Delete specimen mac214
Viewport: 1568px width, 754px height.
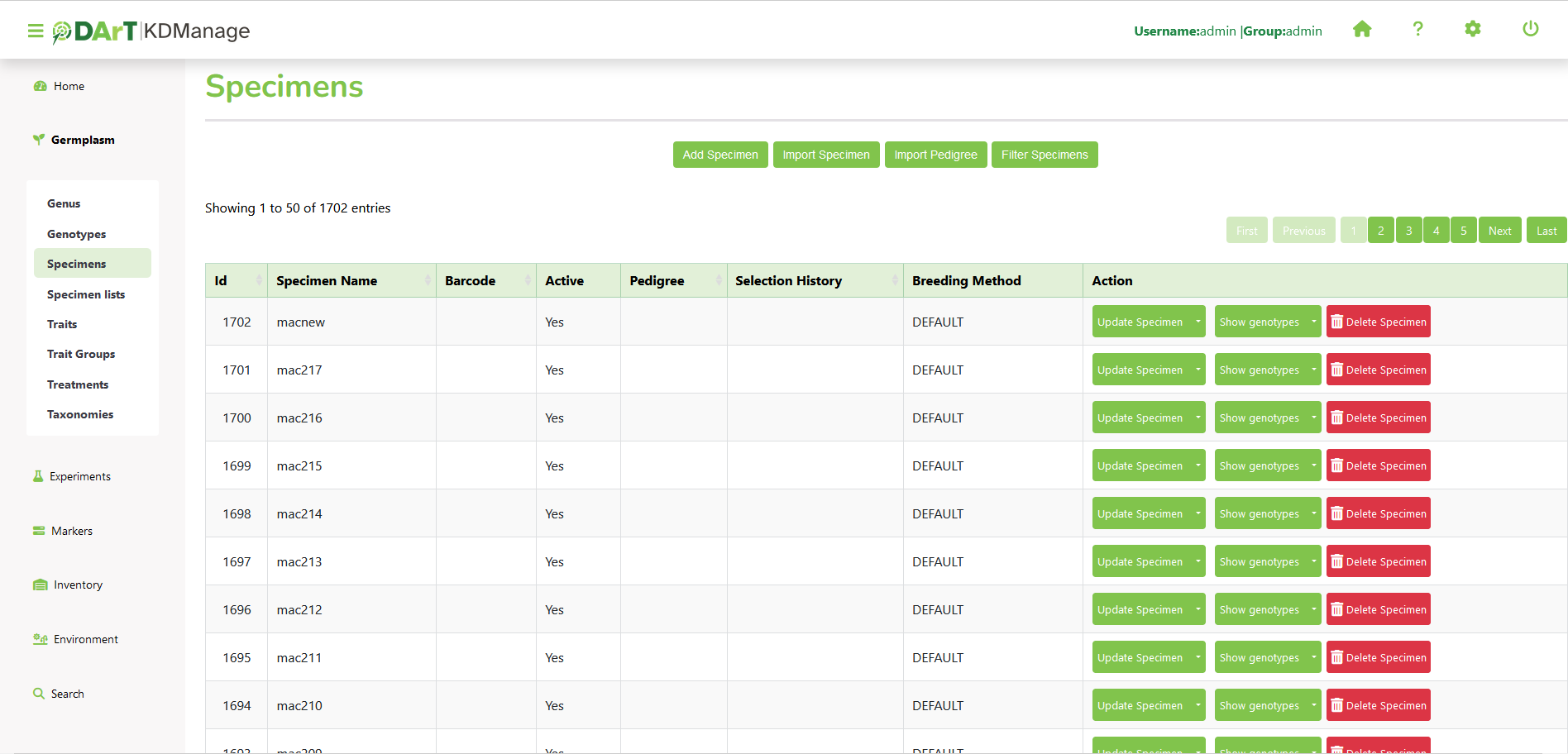click(1378, 513)
